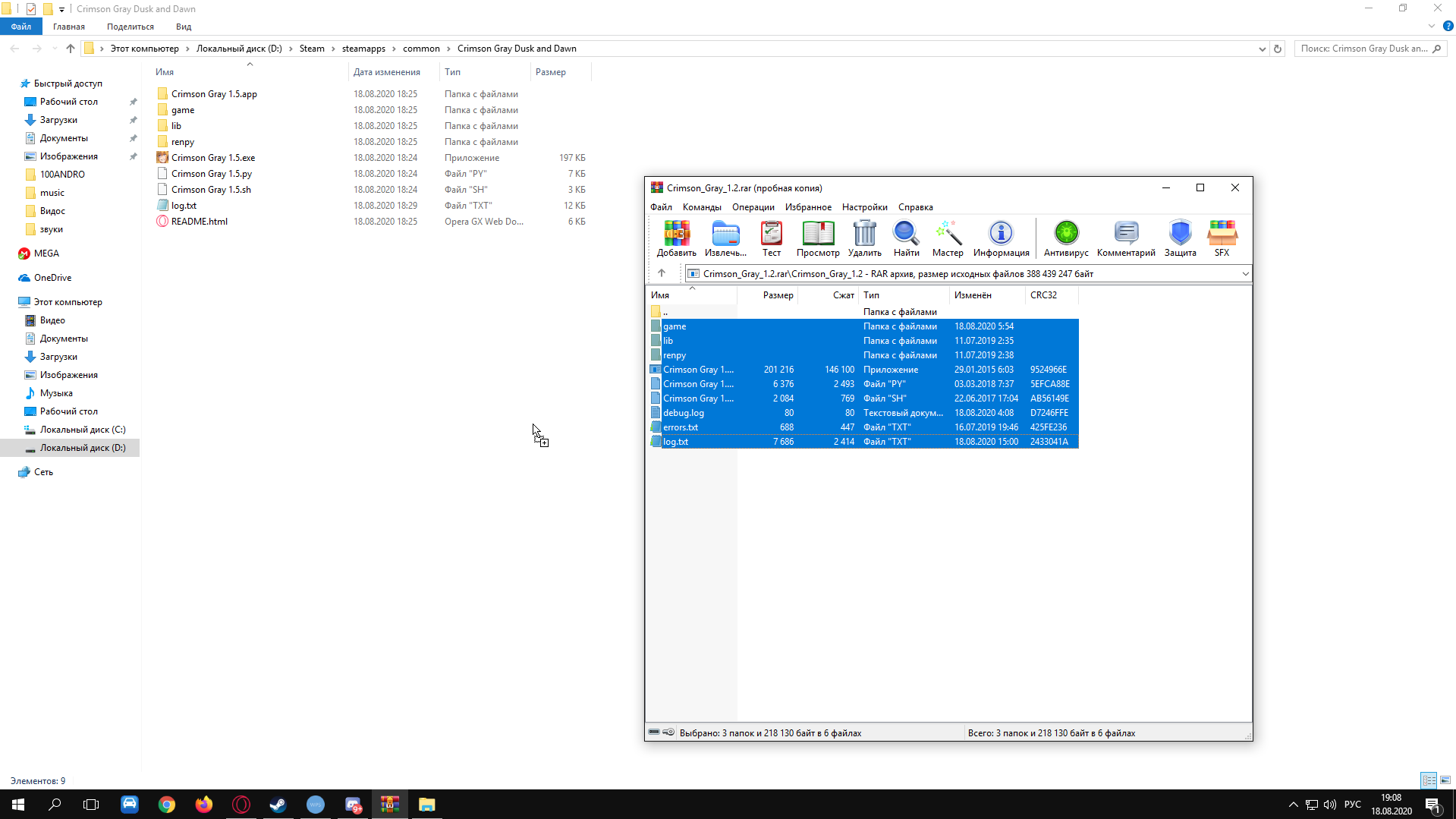Sort WinRAR list by Изменён column
1456x819 pixels.
(x=986, y=295)
